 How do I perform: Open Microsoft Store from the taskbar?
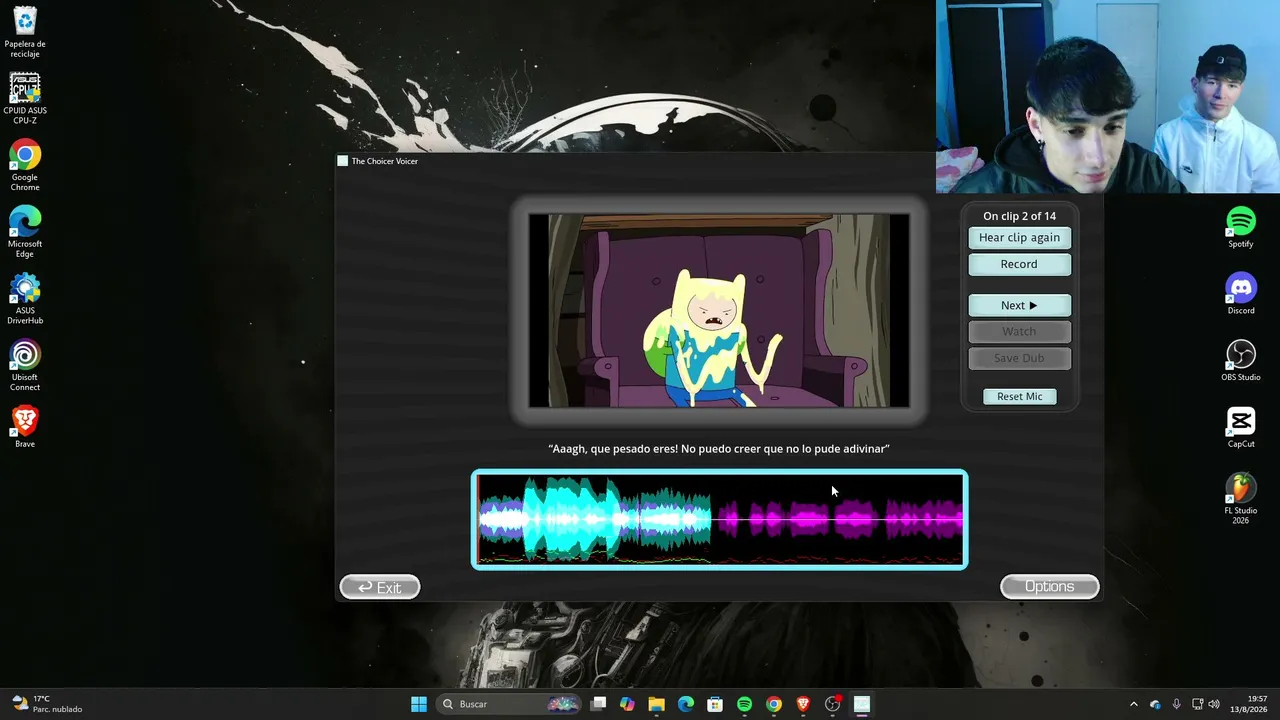pos(715,704)
